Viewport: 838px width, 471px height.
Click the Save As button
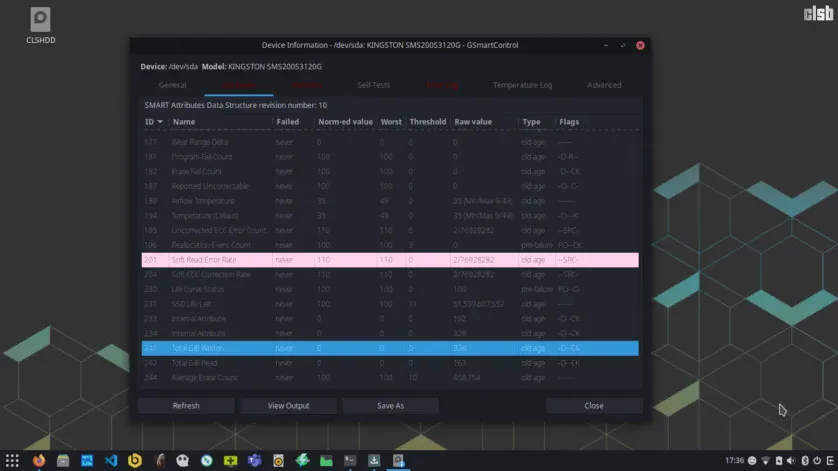pyautogui.click(x=390, y=406)
